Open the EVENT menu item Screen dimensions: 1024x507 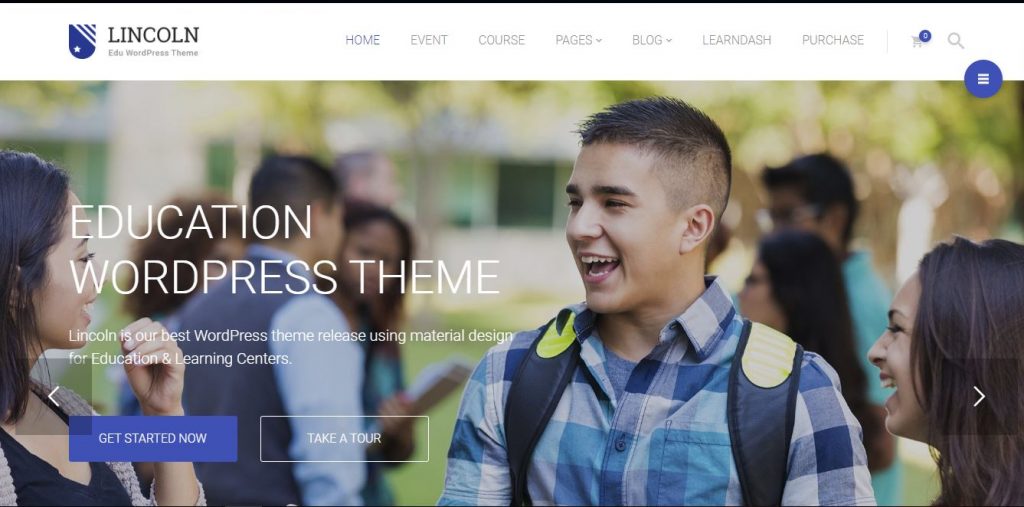429,40
